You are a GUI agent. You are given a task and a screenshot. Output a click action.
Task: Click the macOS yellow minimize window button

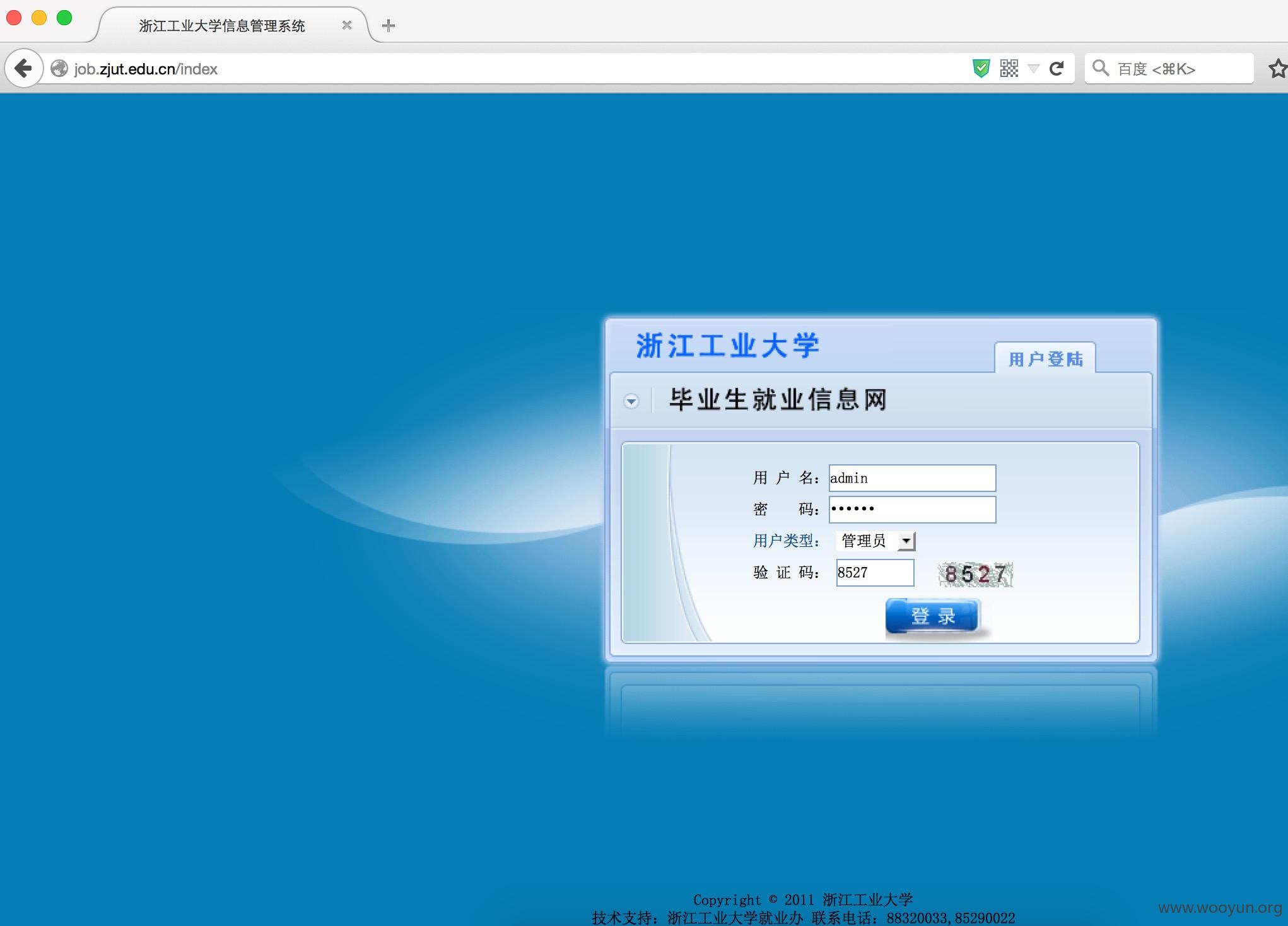pos(39,18)
